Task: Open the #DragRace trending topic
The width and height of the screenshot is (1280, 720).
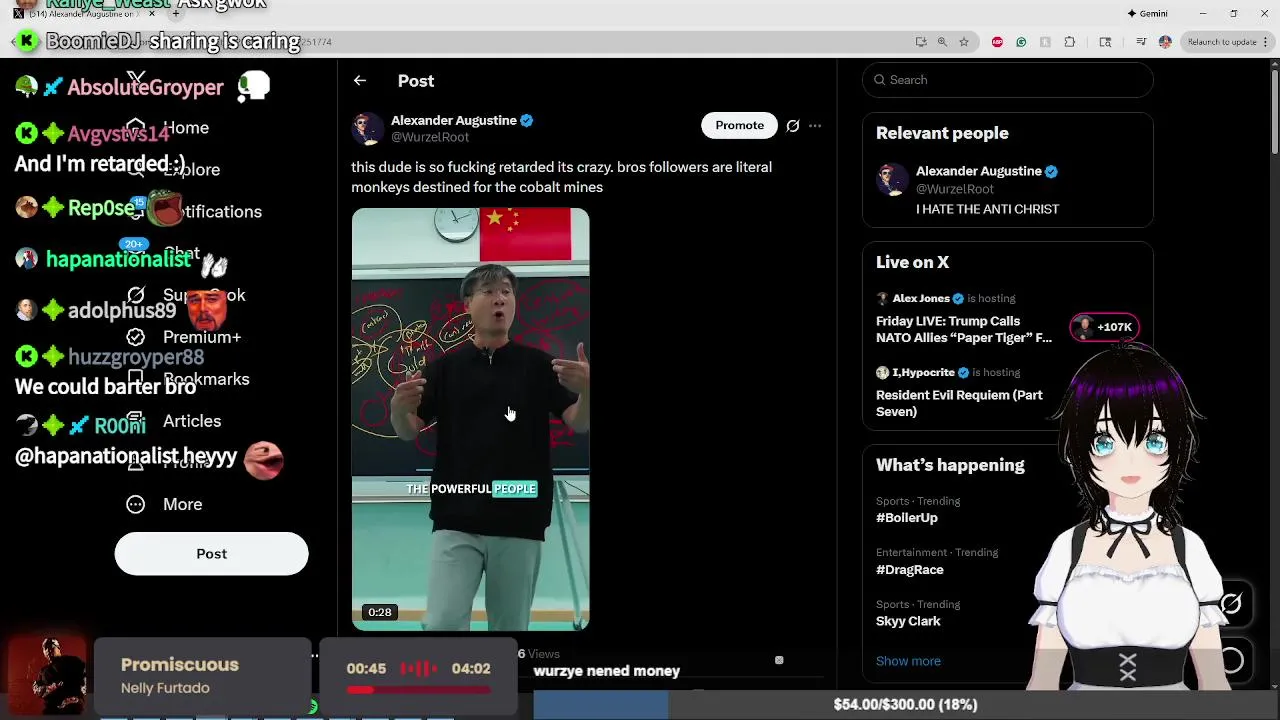Action: tap(910, 569)
